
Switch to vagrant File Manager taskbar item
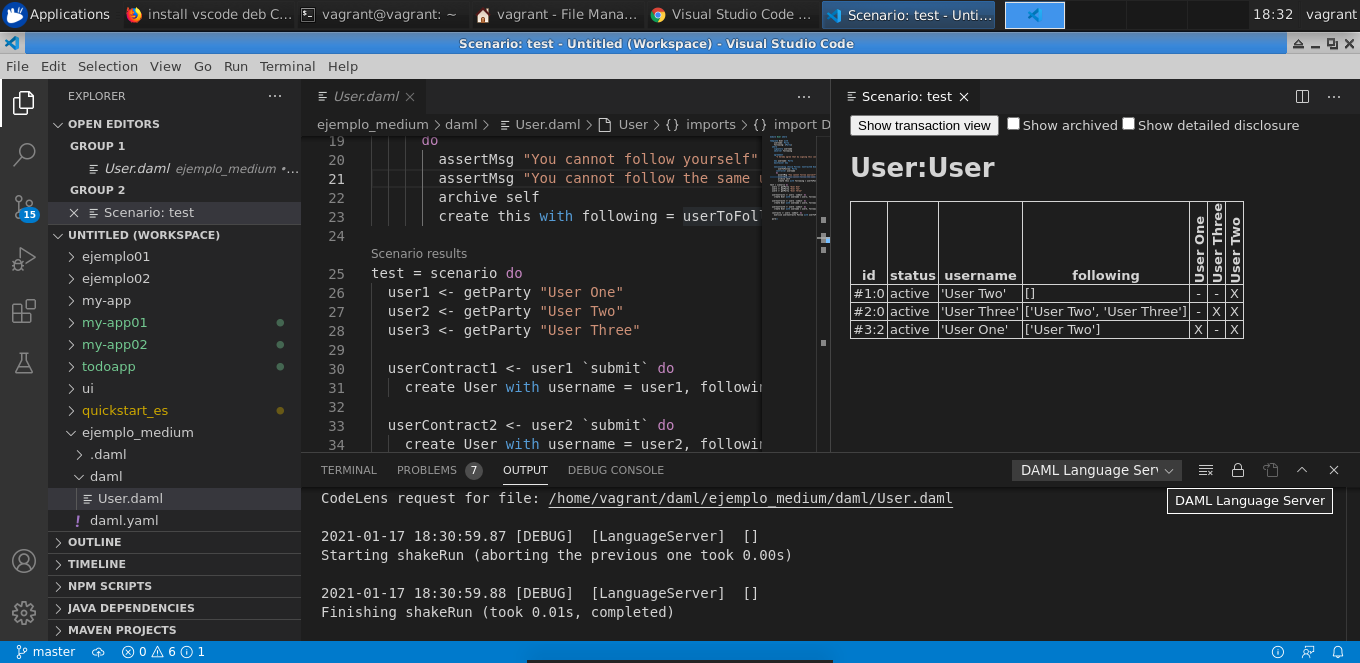tap(555, 14)
